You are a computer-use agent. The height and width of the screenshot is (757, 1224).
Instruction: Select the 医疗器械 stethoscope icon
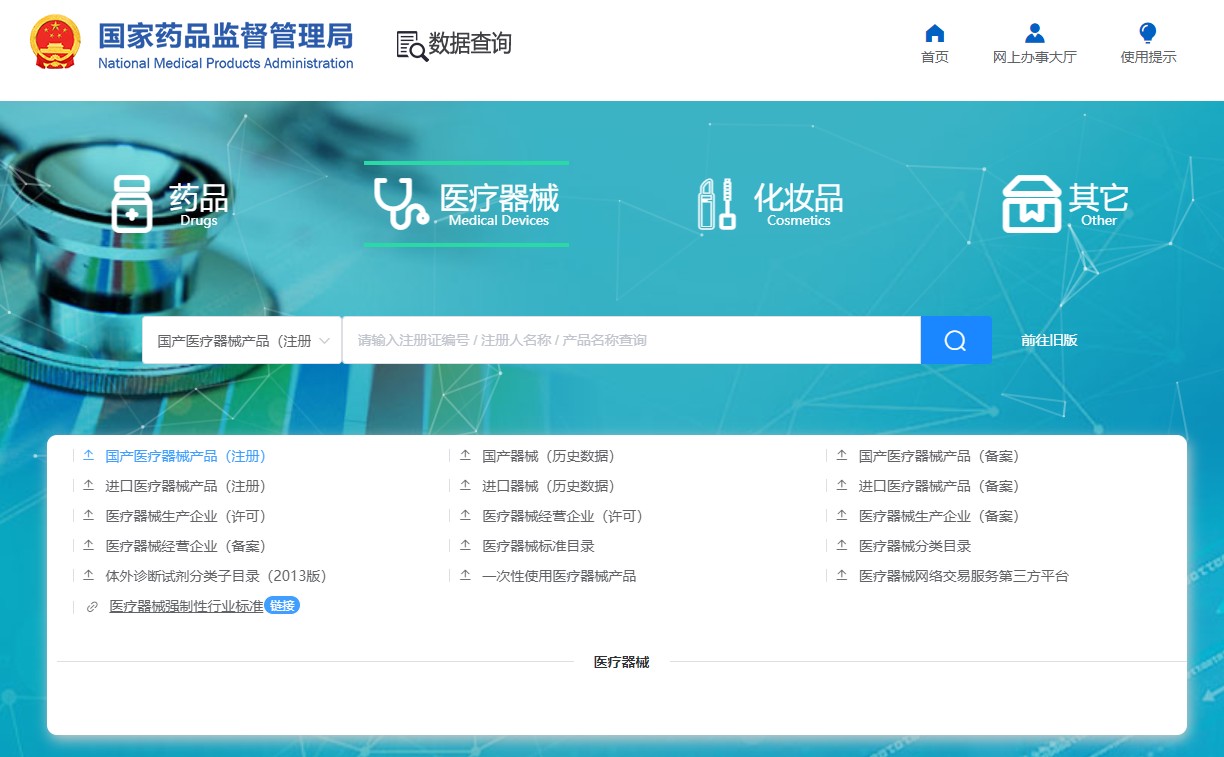point(401,203)
